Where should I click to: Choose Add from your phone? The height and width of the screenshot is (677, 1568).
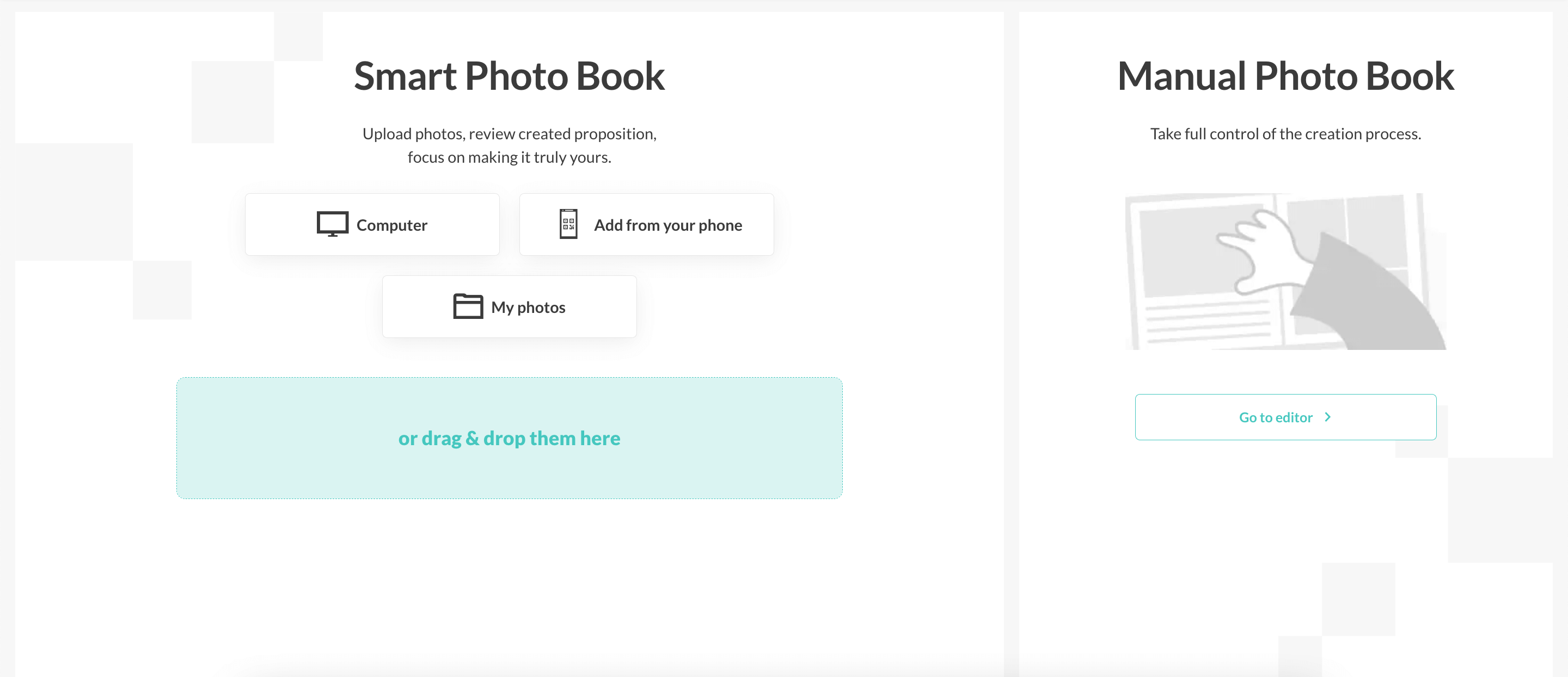click(x=646, y=224)
